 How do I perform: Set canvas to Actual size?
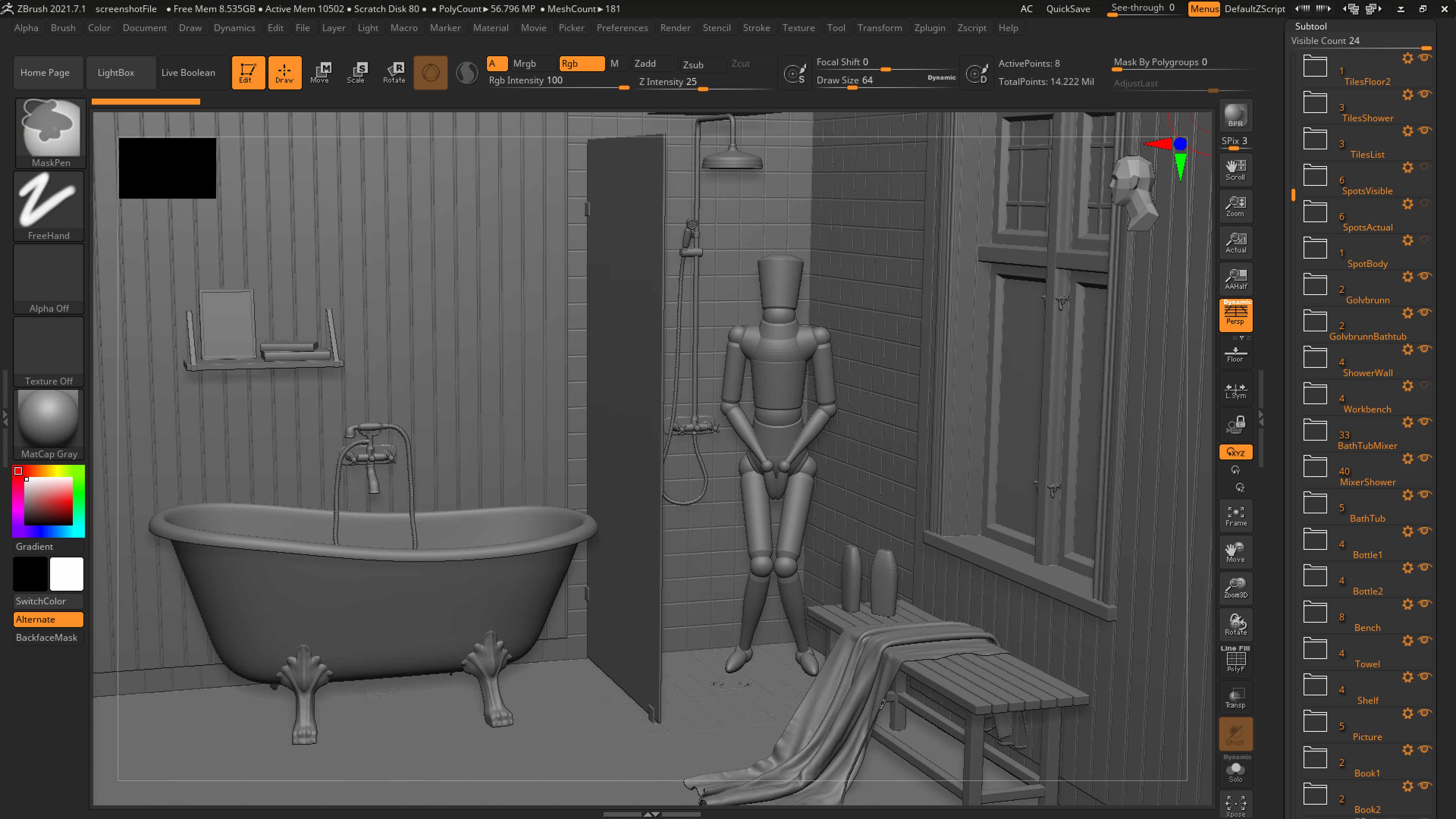pyautogui.click(x=1236, y=243)
